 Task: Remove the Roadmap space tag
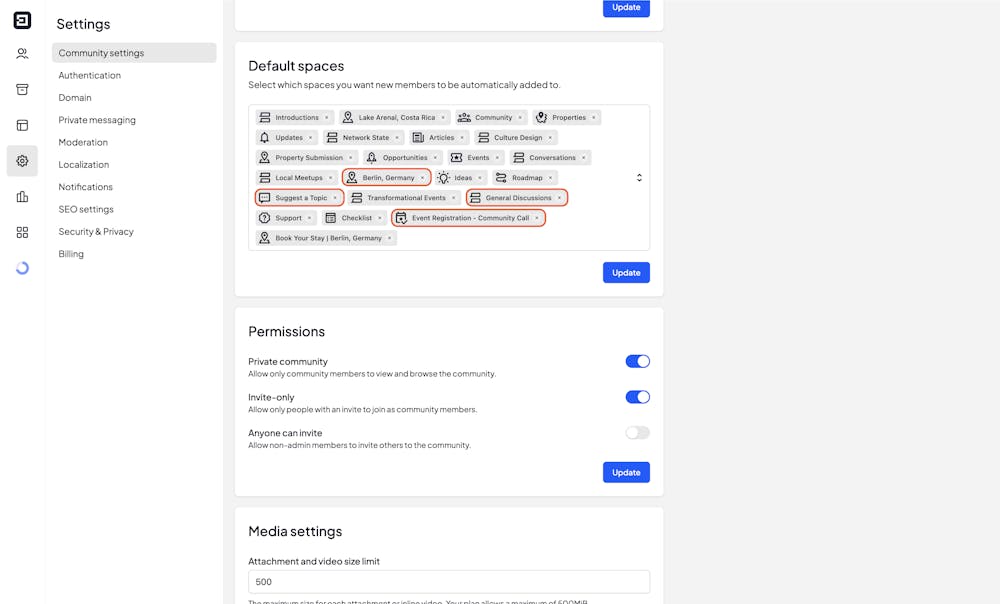click(551, 178)
